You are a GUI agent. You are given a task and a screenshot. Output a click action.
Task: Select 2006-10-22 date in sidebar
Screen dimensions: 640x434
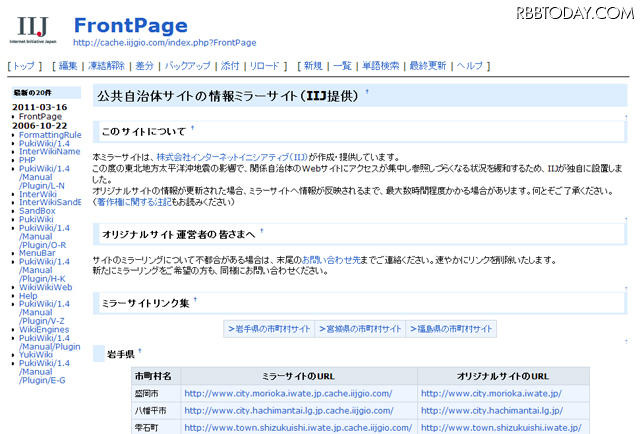[x=40, y=126]
